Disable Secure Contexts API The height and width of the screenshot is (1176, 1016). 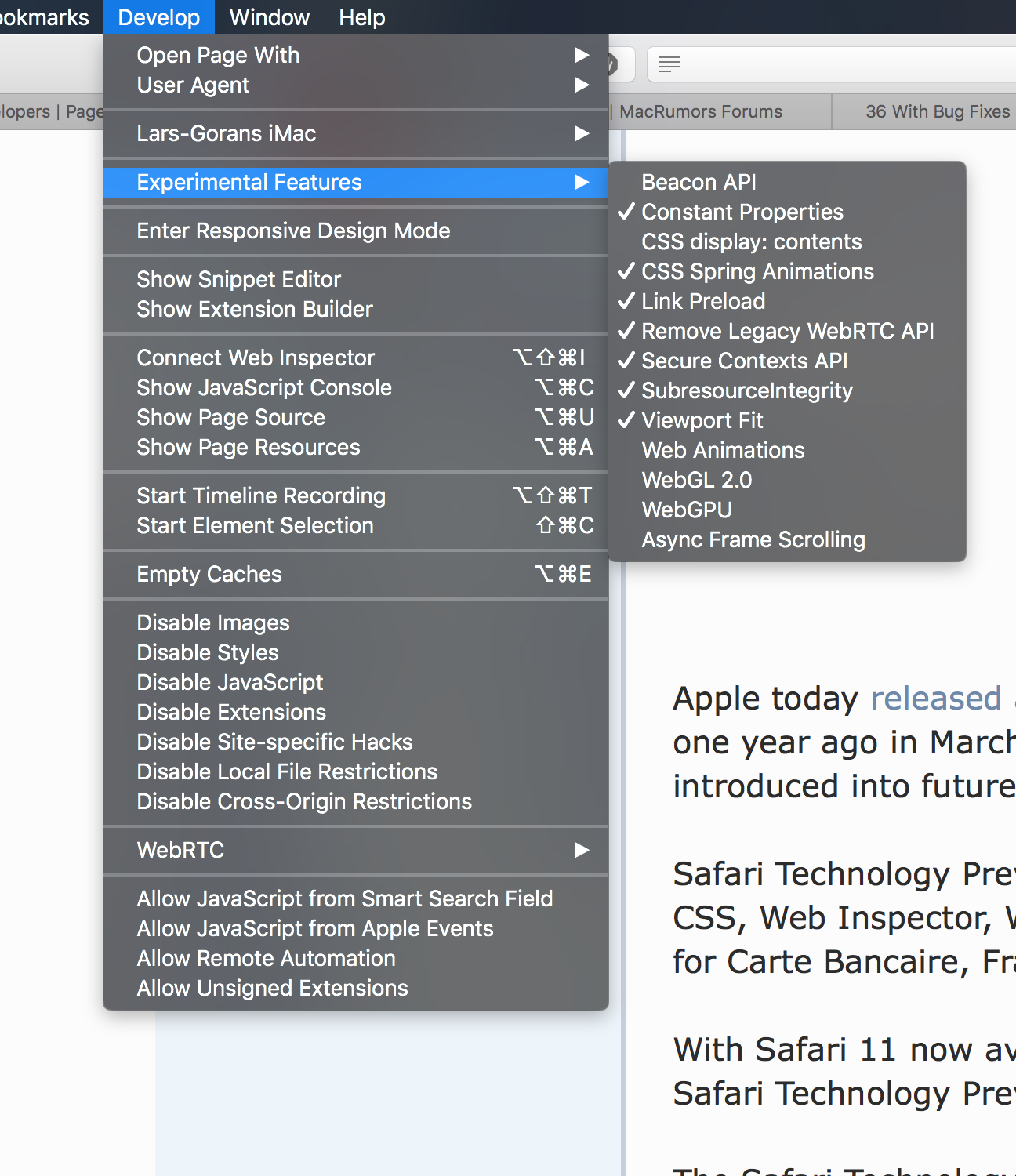tap(787, 361)
